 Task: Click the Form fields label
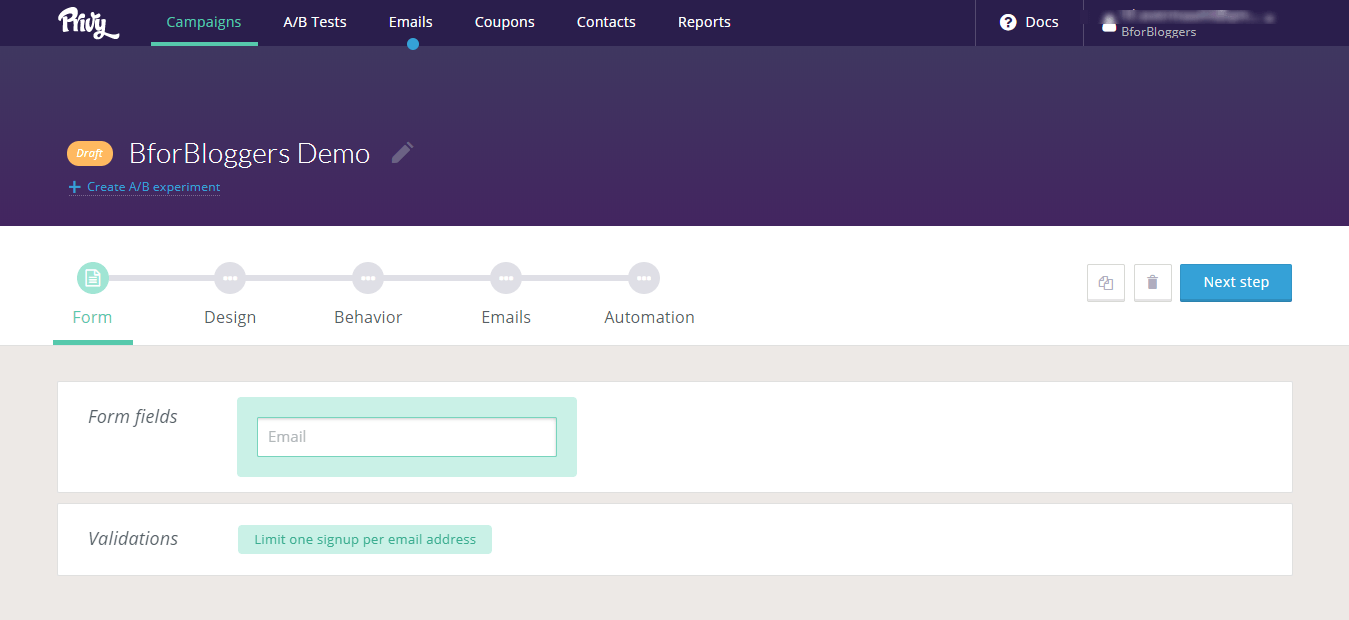[133, 417]
